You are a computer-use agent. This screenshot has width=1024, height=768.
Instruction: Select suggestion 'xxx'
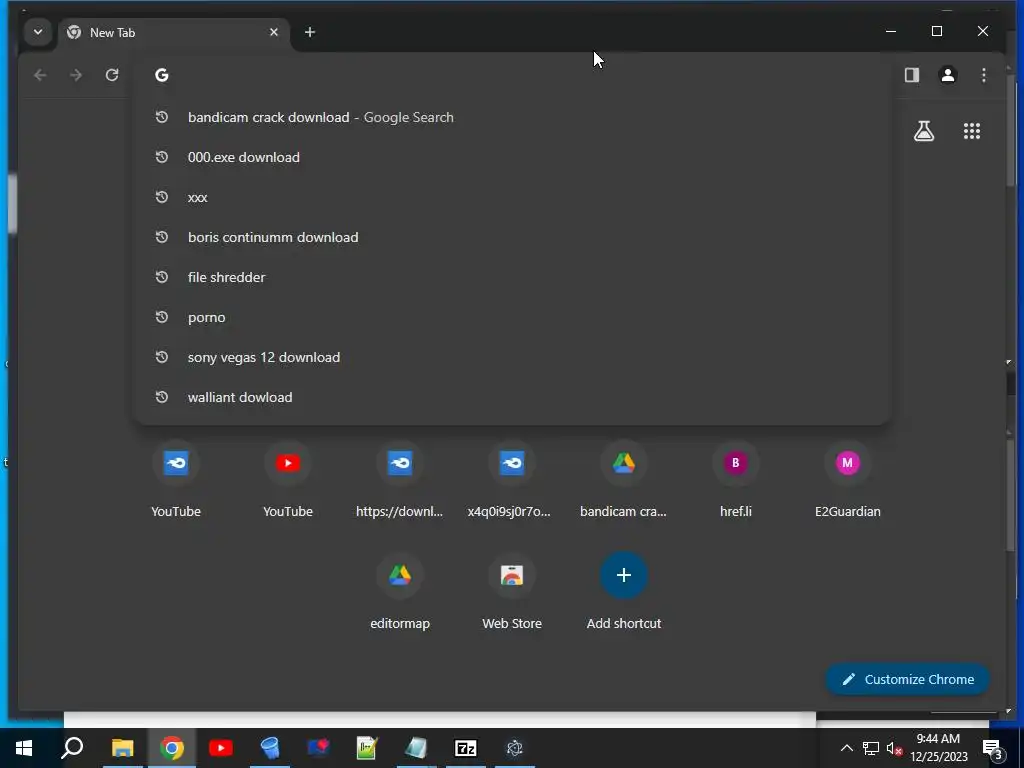tap(513, 197)
